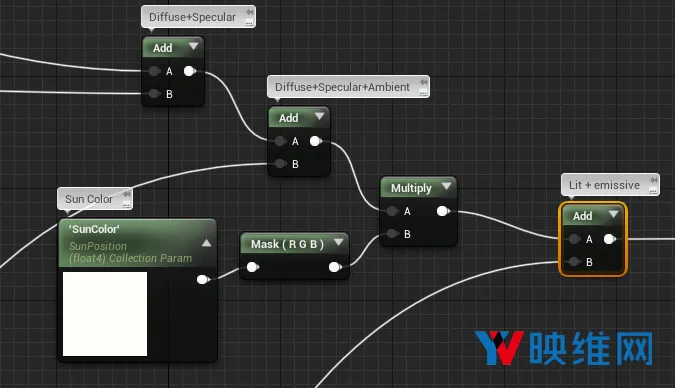The image size is (675, 388).
Task: Select the Mask (R G B) node title
Action: pyautogui.click(x=287, y=244)
